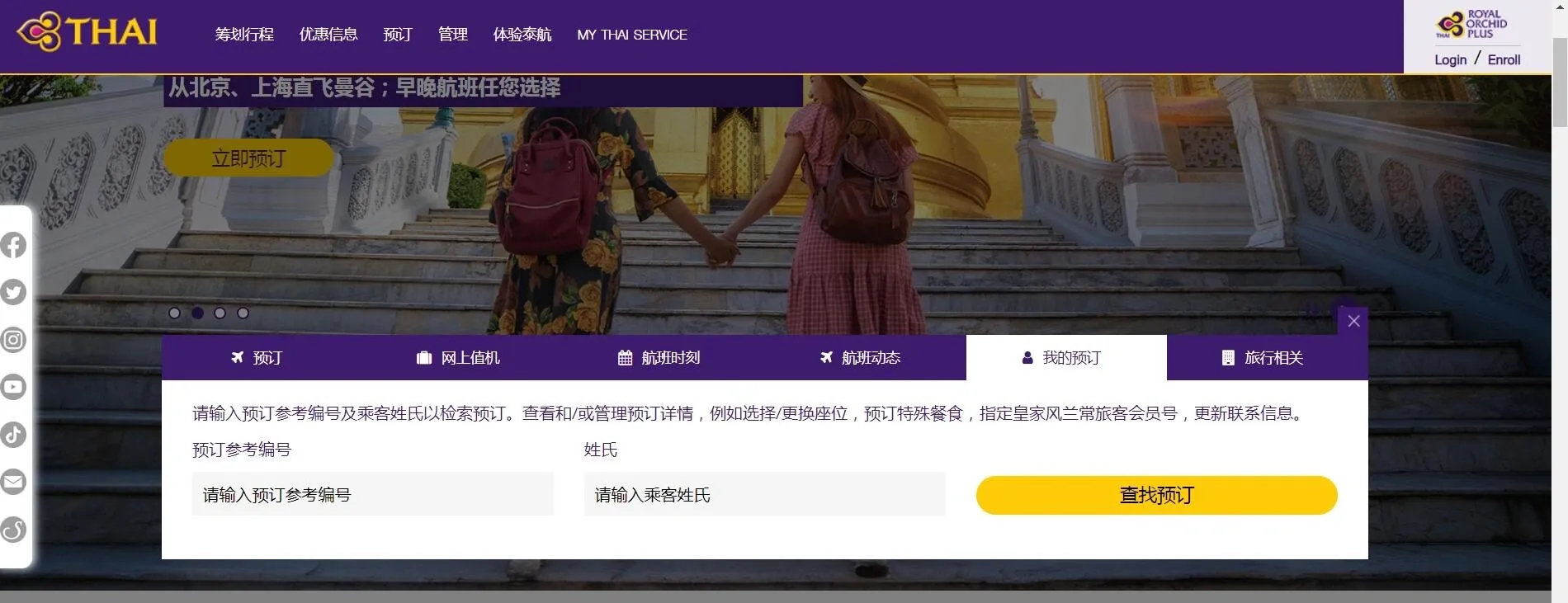Click the Login link
This screenshot has height=603, width=1568.
1450,59
